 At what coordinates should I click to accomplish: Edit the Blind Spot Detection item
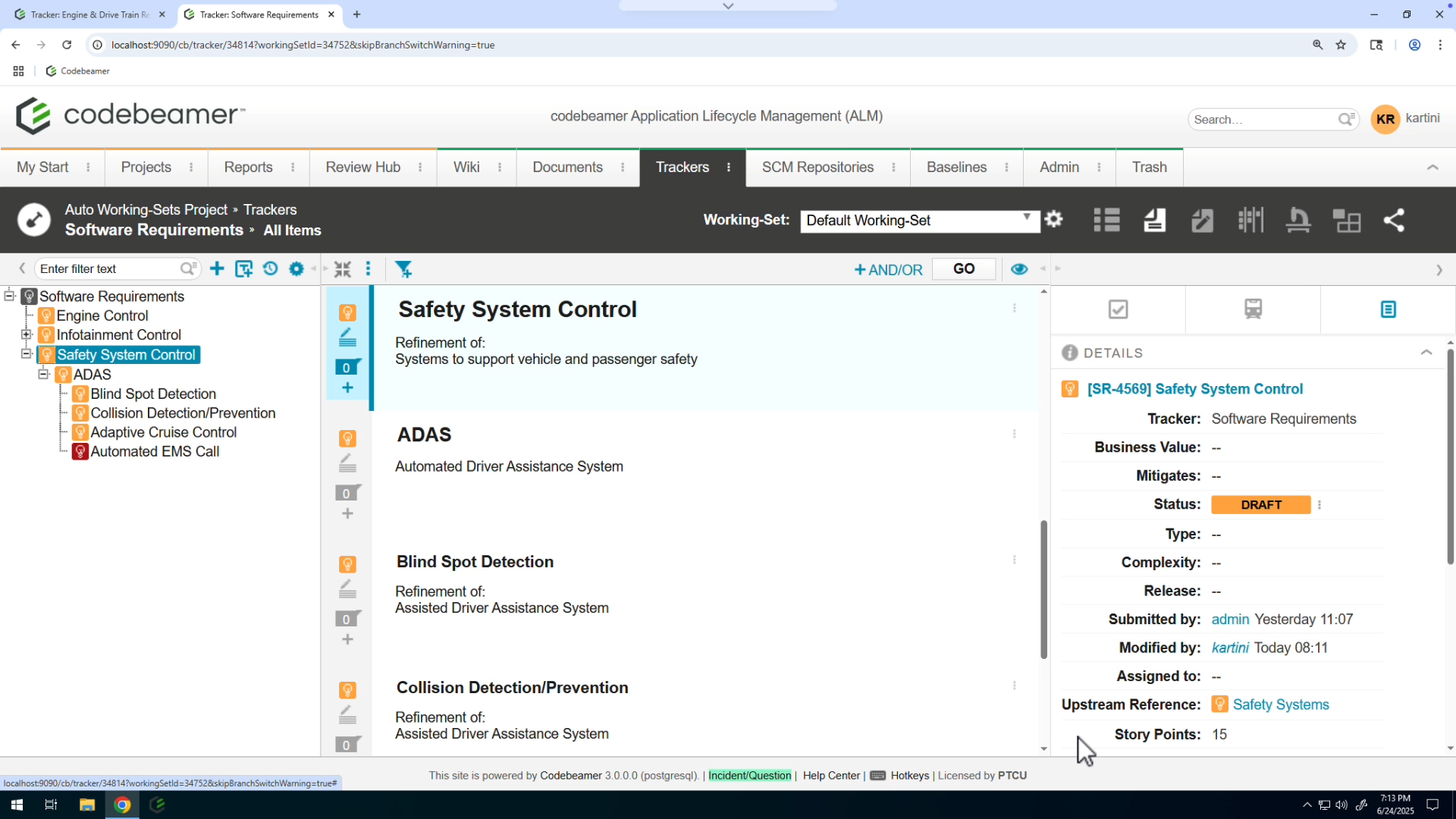[x=347, y=588]
